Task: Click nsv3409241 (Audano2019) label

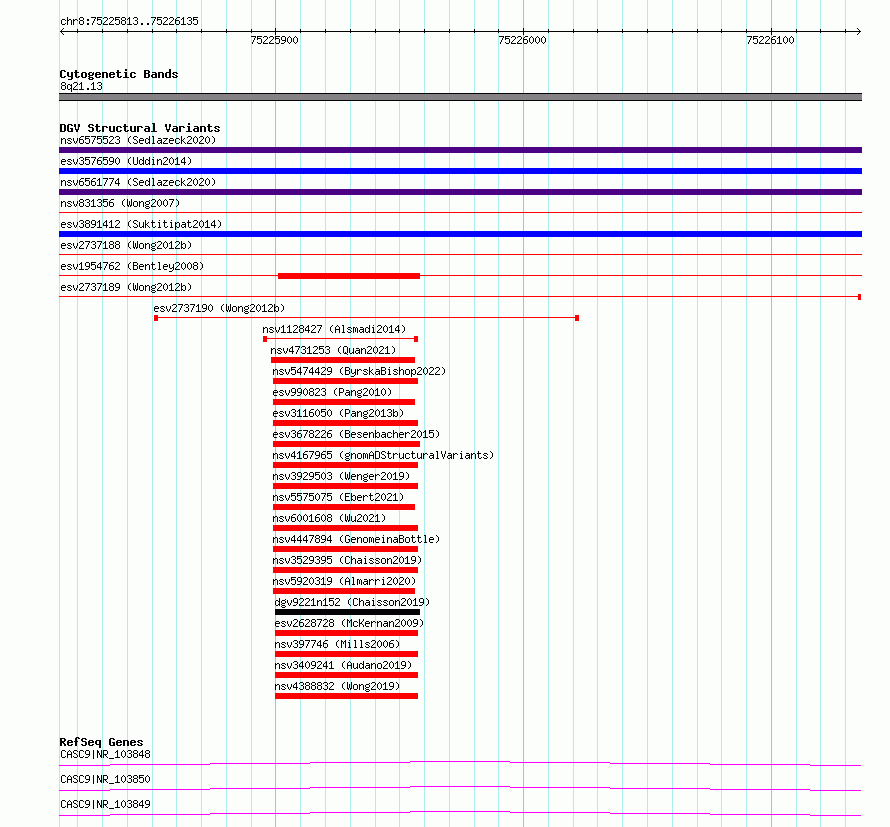Action: point(343,665)
